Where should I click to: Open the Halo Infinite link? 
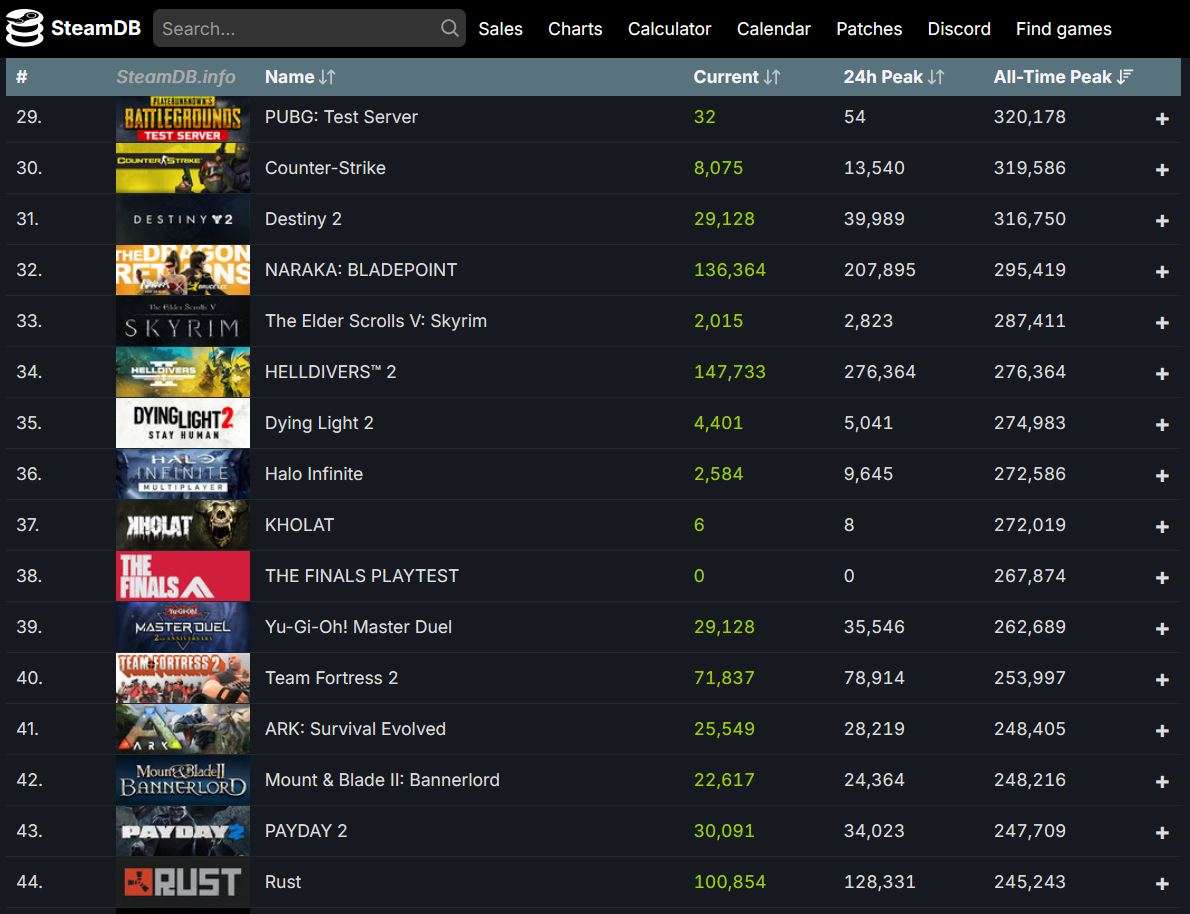(x=313, y=474)
